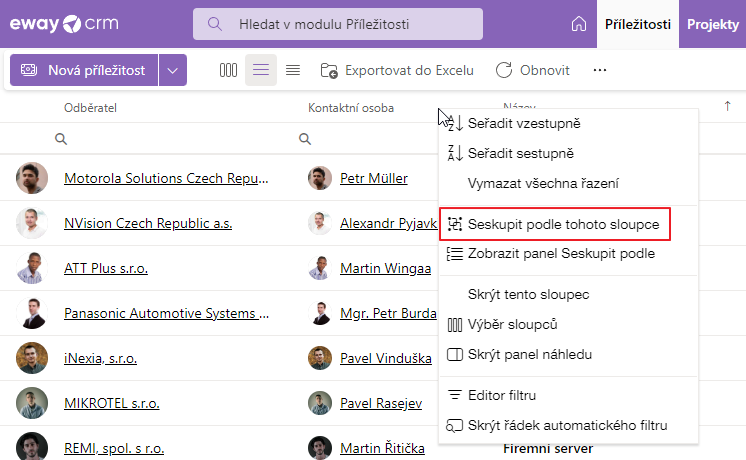
Task: Open Martin Řitička contact link
Action: (383, 448)
